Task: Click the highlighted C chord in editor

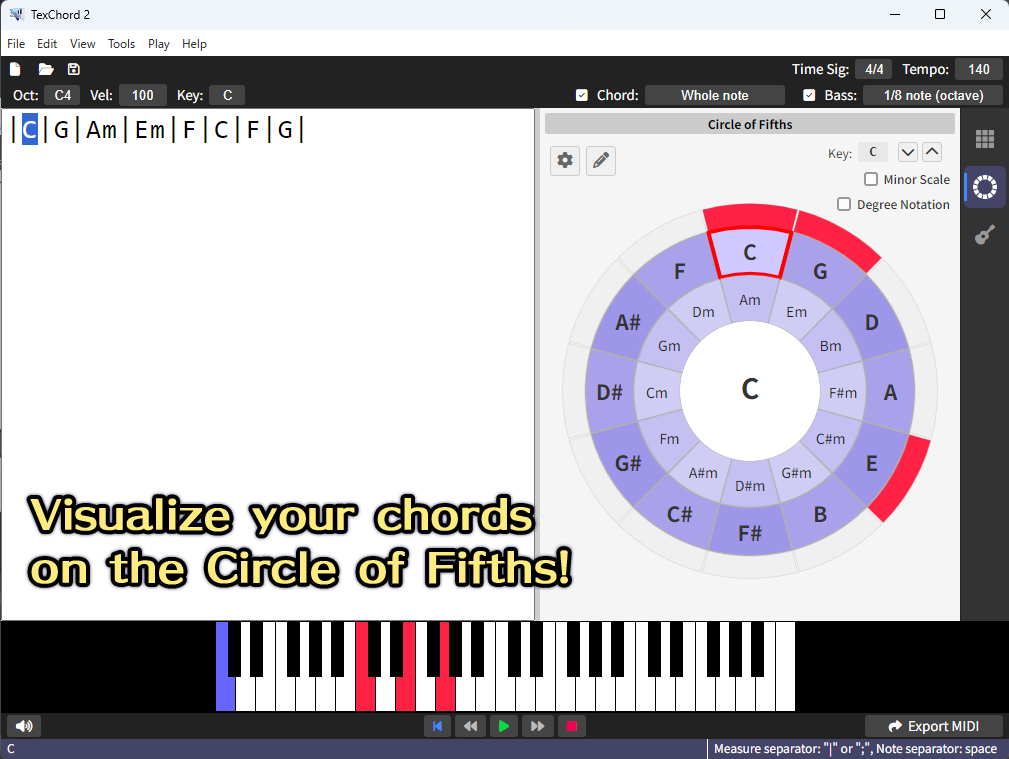Action: 30,129
